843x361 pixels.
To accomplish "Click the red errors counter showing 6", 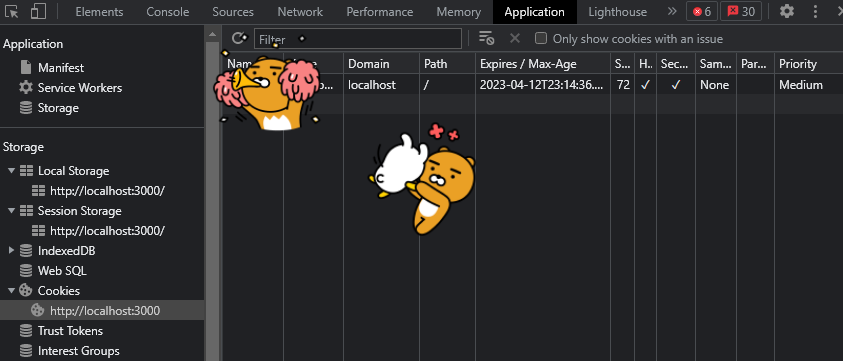I will [702, 12].
